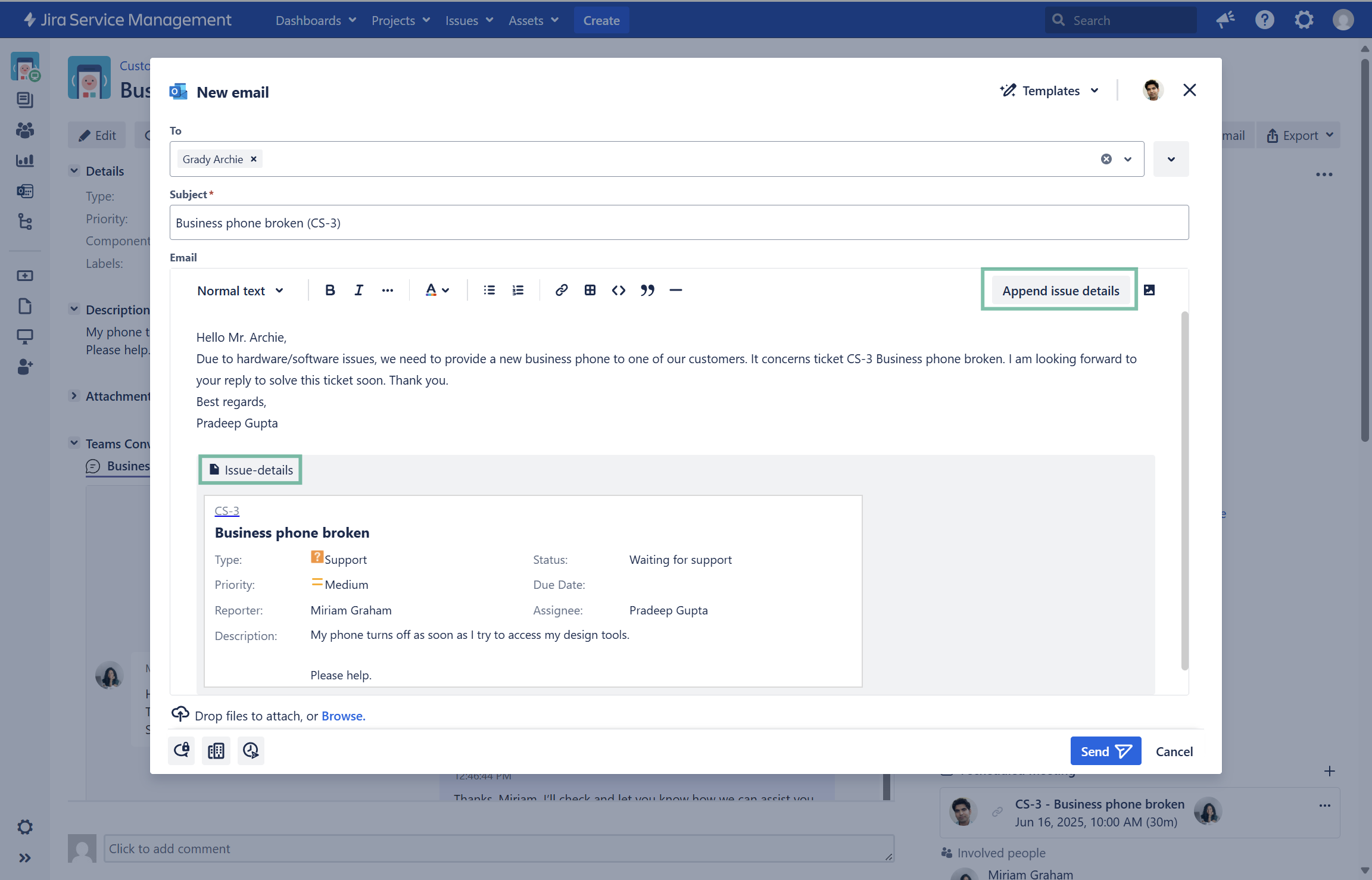Open the text color picker

click(437, 290)
